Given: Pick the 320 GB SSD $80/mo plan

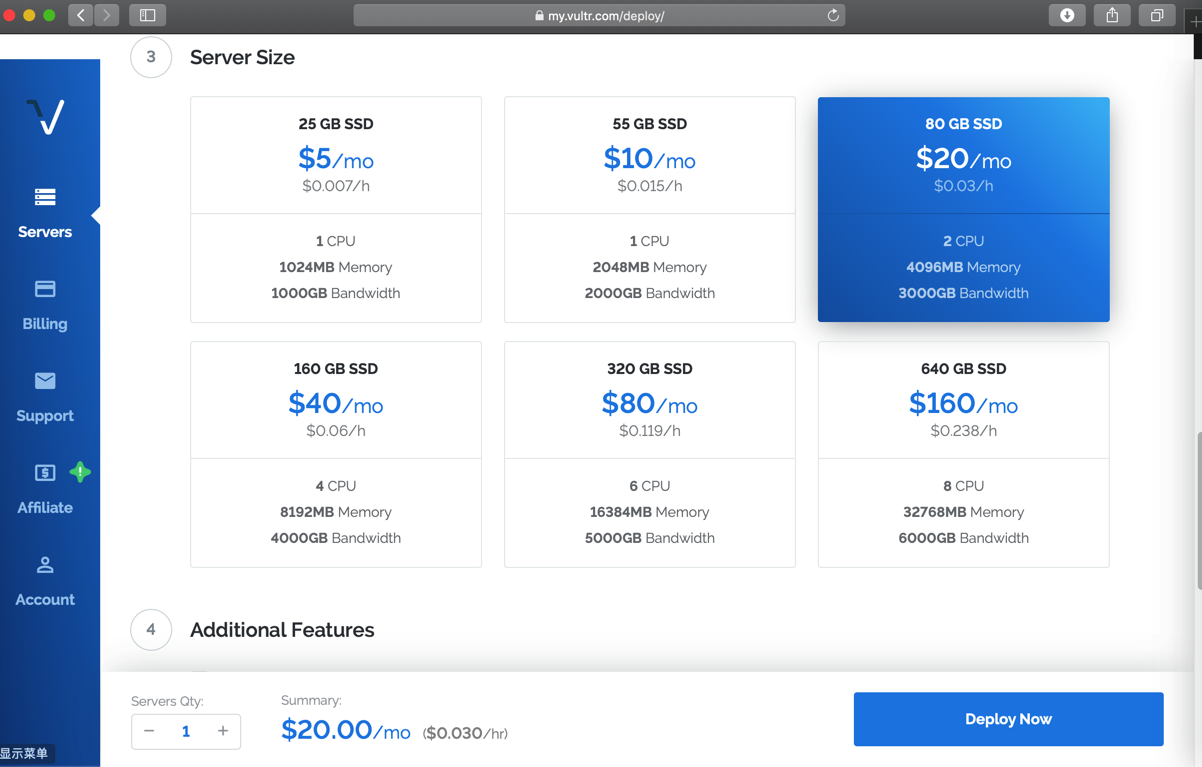Looking at the screenshot, I should [x=650, y=454].
